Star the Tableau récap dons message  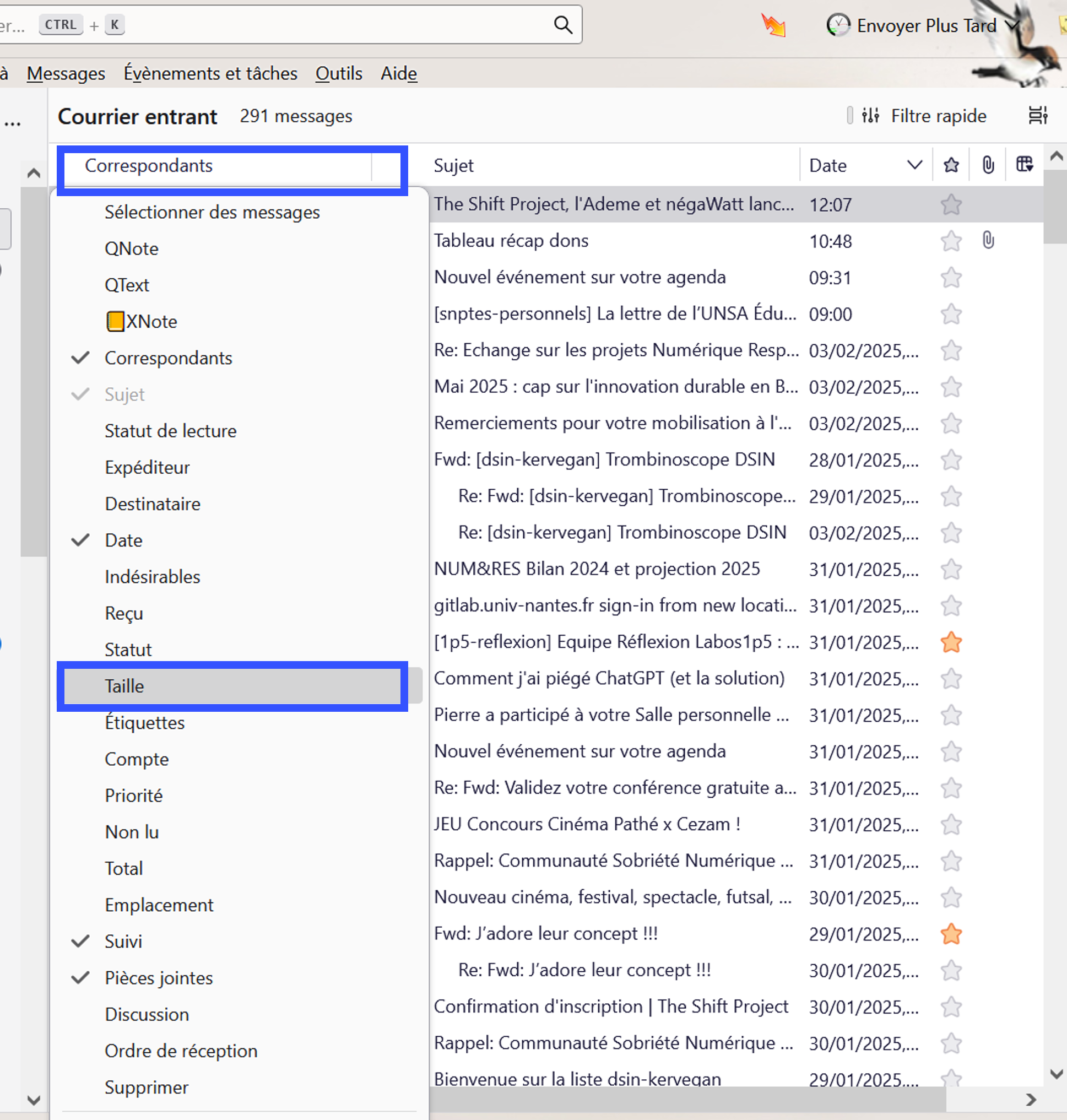tap(951, 241)
